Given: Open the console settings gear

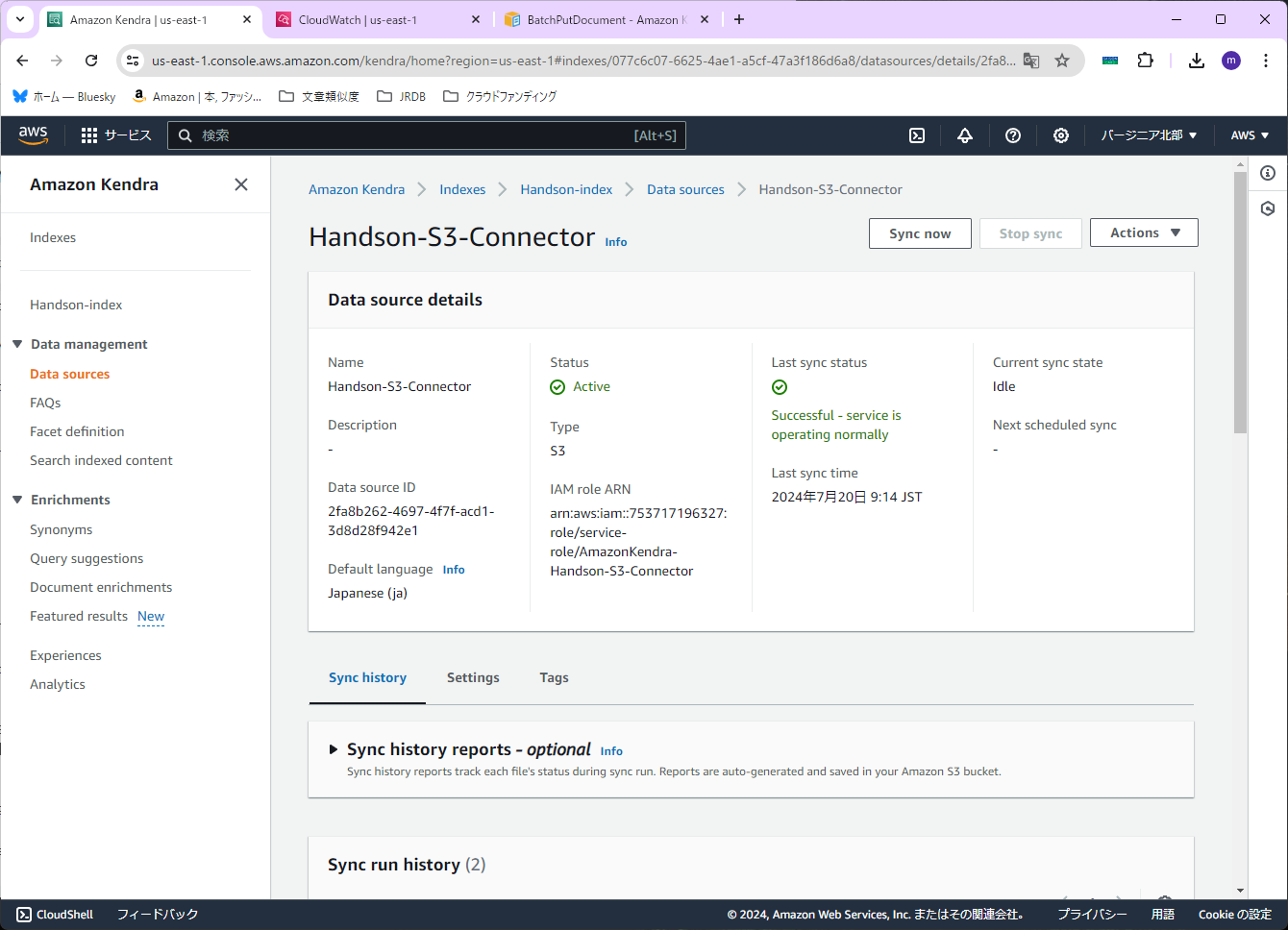Looking at the screenshot, I should (1061, 135).
